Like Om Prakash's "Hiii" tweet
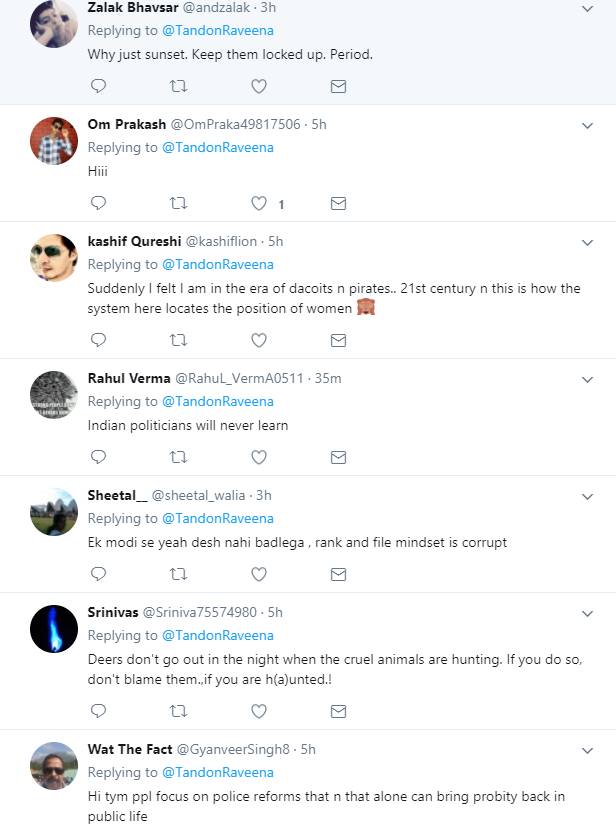616x834 pixels. [259, 204]
